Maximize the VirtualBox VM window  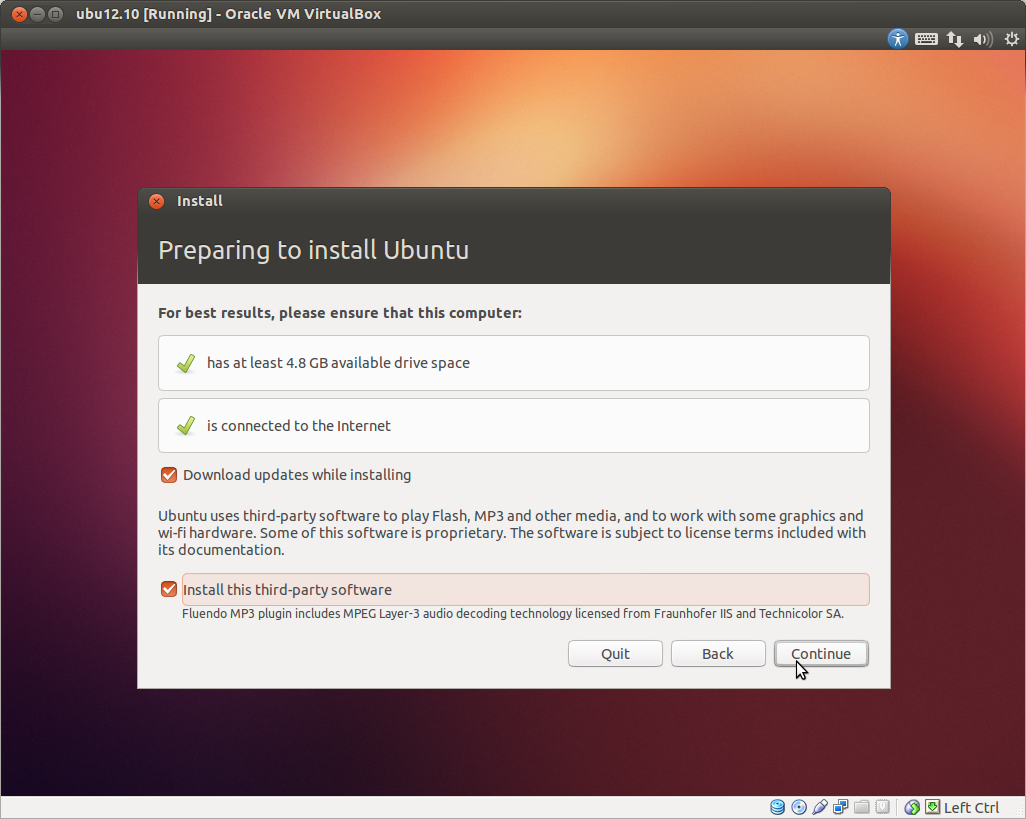tap(56, 14)
